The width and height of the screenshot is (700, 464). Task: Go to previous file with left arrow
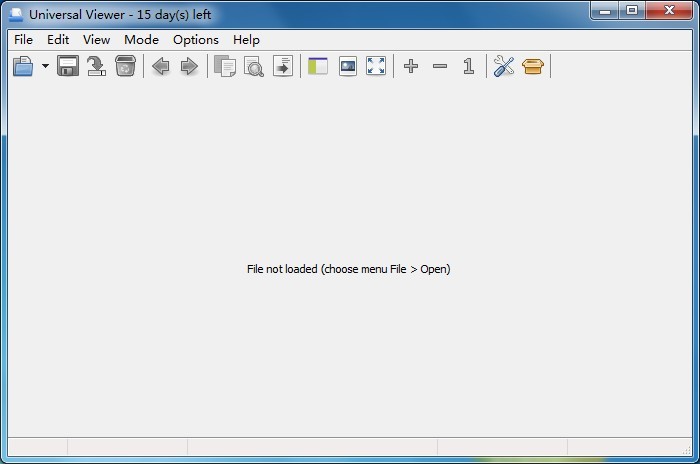point(160,67)
